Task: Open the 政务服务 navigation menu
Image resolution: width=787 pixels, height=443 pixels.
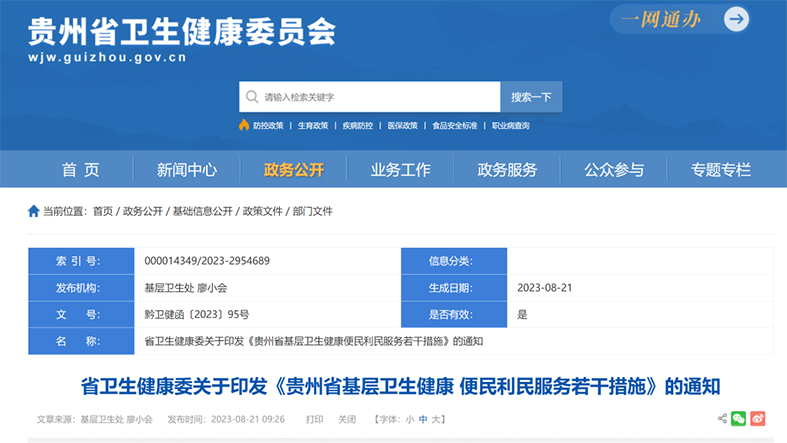Action: coord(507,170)
